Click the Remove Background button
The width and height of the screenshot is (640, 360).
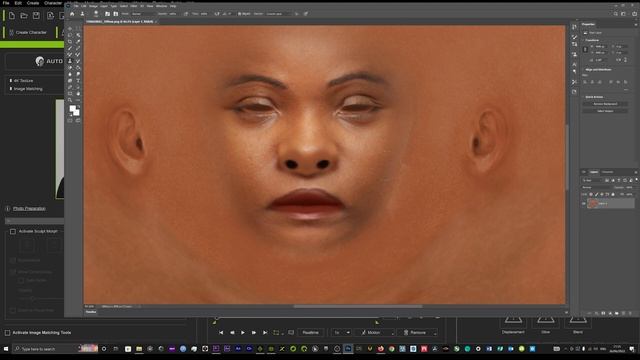tap(605, 104)
